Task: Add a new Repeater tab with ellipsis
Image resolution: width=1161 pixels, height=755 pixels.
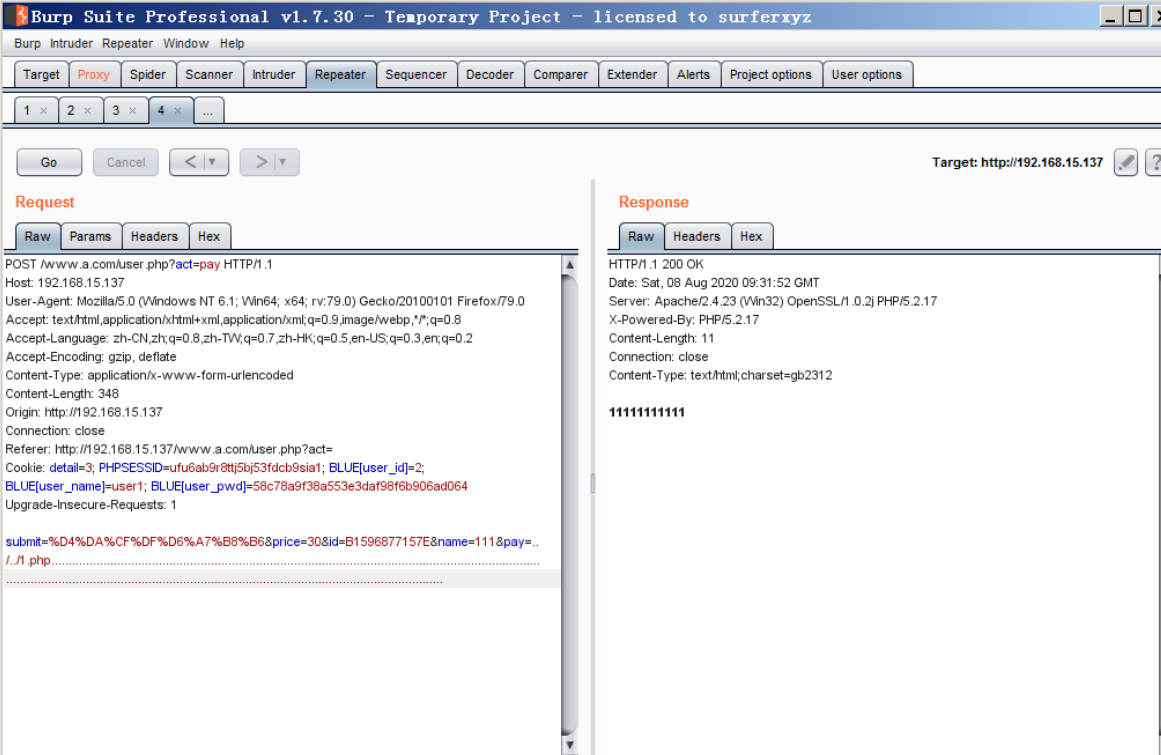Action: (x=208, y=111)
